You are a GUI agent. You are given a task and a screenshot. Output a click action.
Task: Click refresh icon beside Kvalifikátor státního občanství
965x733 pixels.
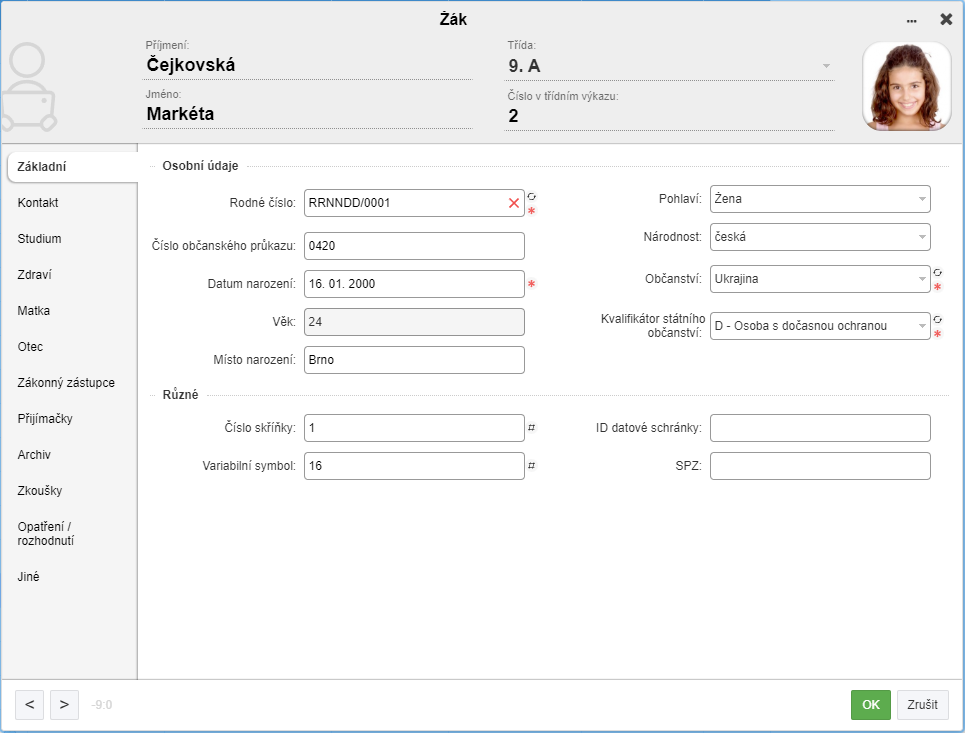(x=937, y=319)
